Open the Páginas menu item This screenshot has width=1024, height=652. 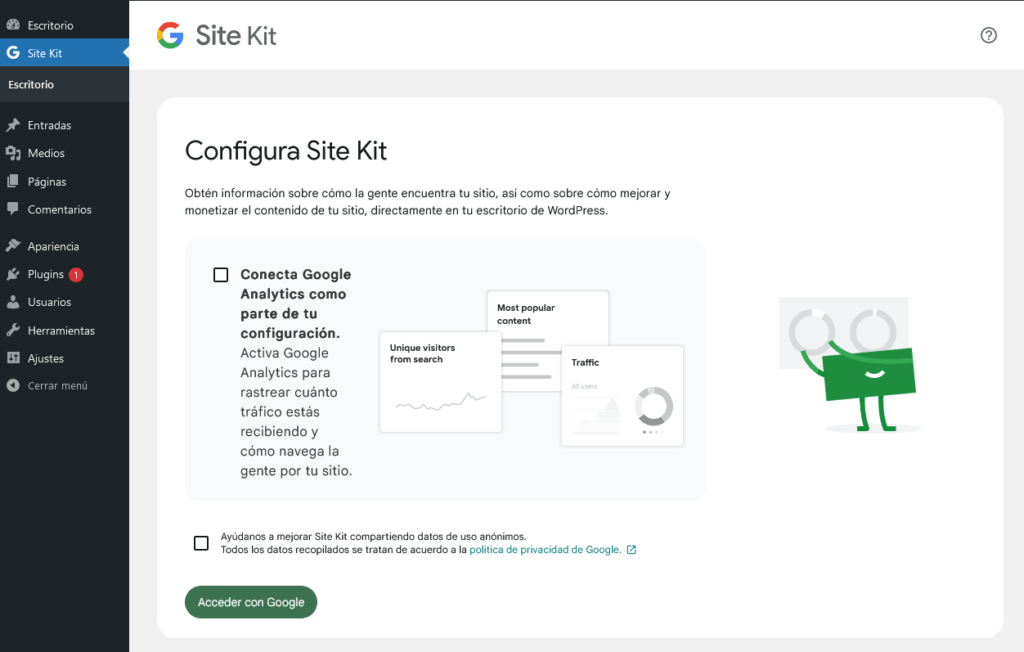[x=65, y=181]
